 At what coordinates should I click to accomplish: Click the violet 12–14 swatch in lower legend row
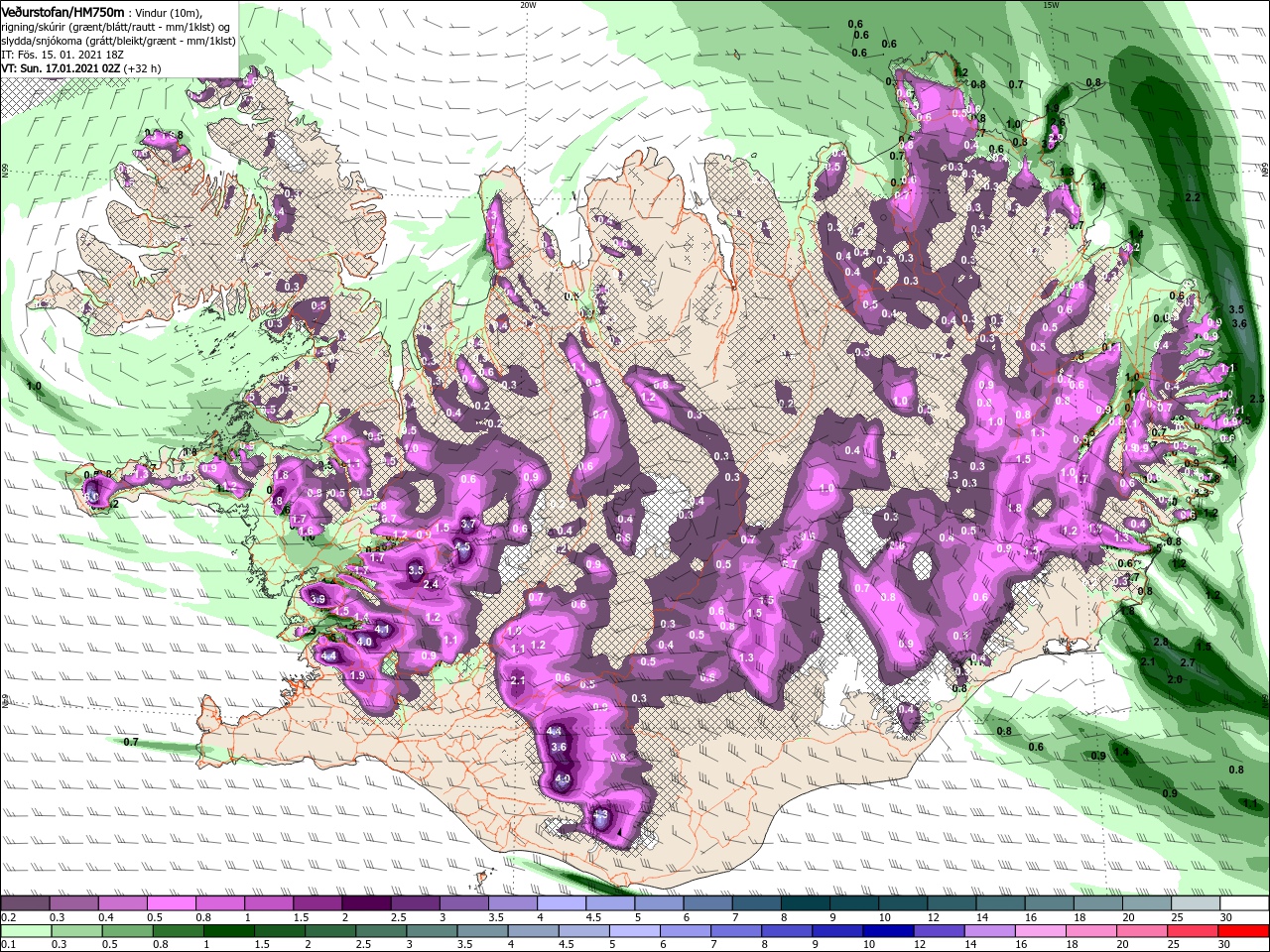point(939,931)
